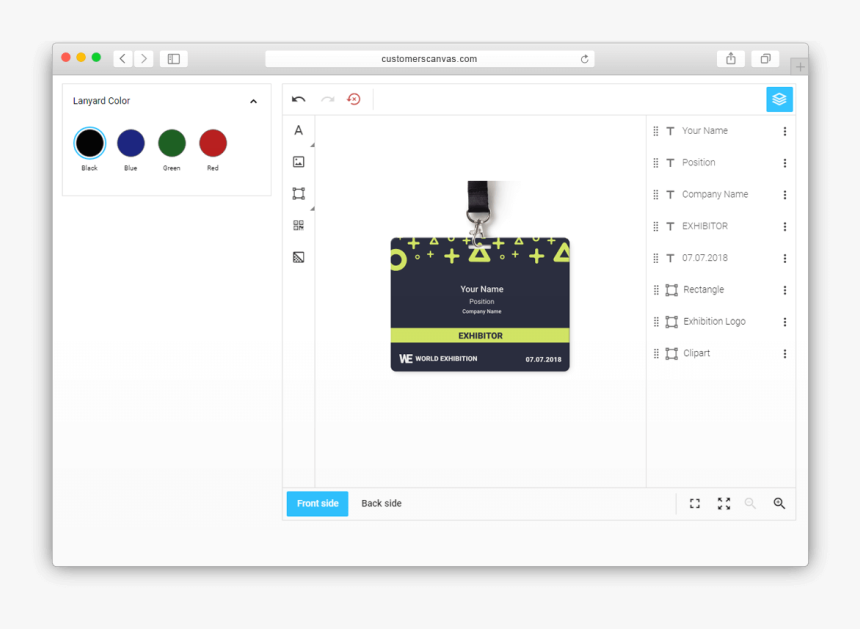Click Position text on badge
The image size is (860, 629).
[482, 302]
